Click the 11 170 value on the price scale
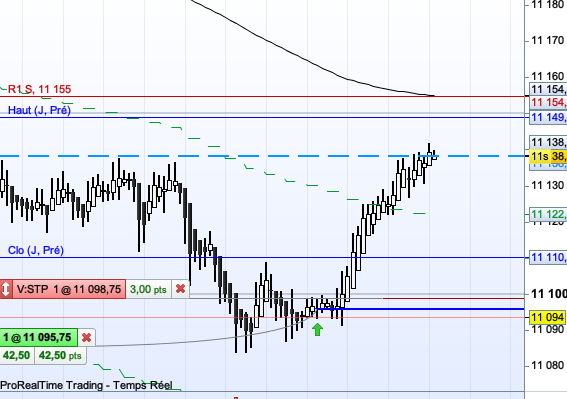 pyautogui.click(x=548, y=40)
